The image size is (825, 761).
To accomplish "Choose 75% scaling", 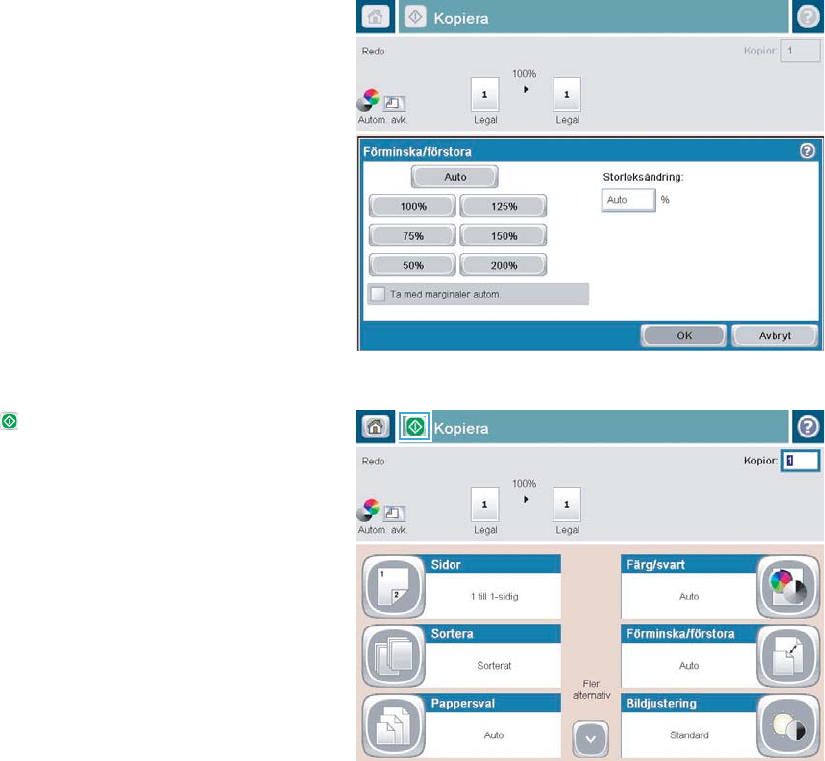I will [412, 236].
